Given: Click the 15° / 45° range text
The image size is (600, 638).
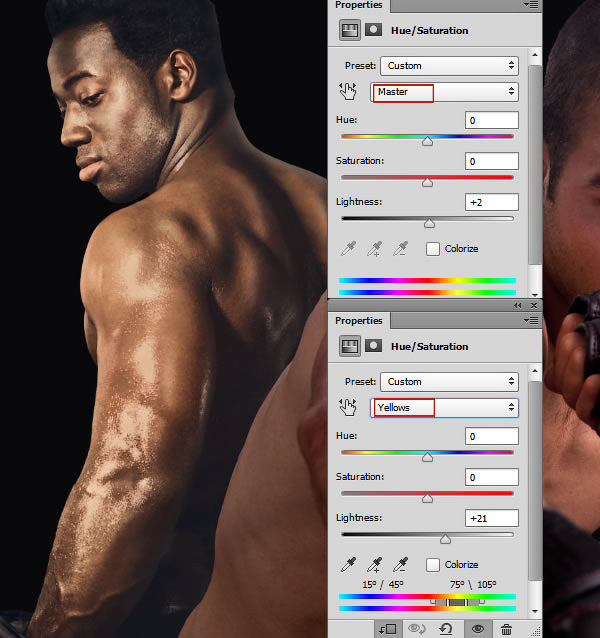Looking at the screenshot, I should coord(383,585).
